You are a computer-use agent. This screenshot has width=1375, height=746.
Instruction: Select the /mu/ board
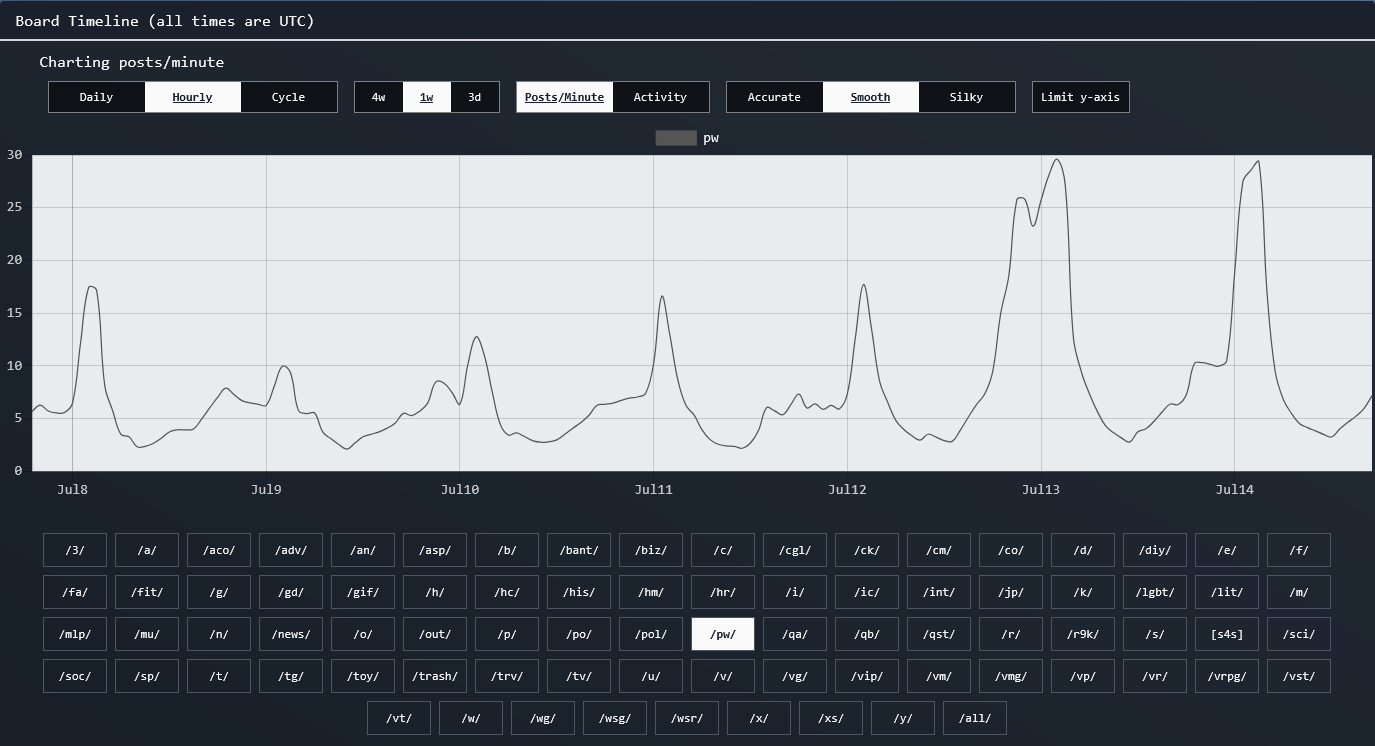click(147, 634)
